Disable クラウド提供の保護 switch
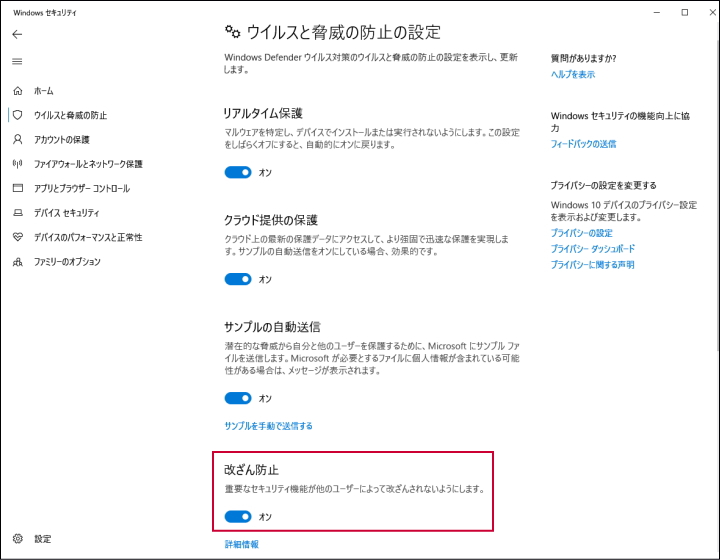 238,279
